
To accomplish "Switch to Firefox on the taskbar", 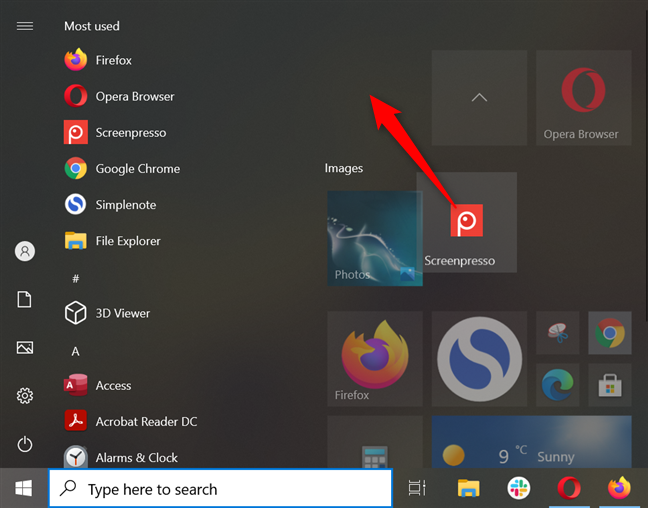I will coord(619,488).
